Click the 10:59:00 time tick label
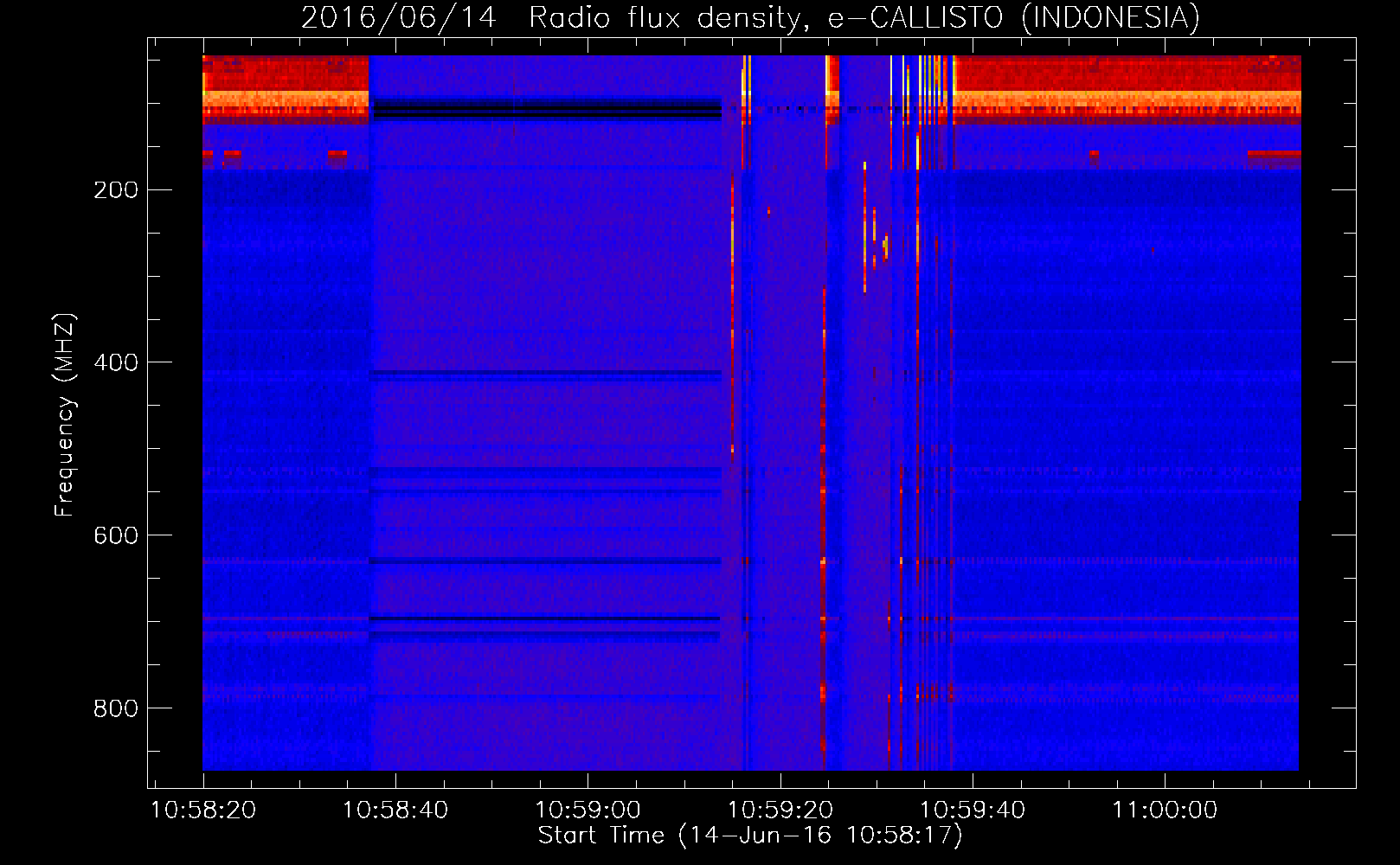1400x865 pixels. (588, 811)
